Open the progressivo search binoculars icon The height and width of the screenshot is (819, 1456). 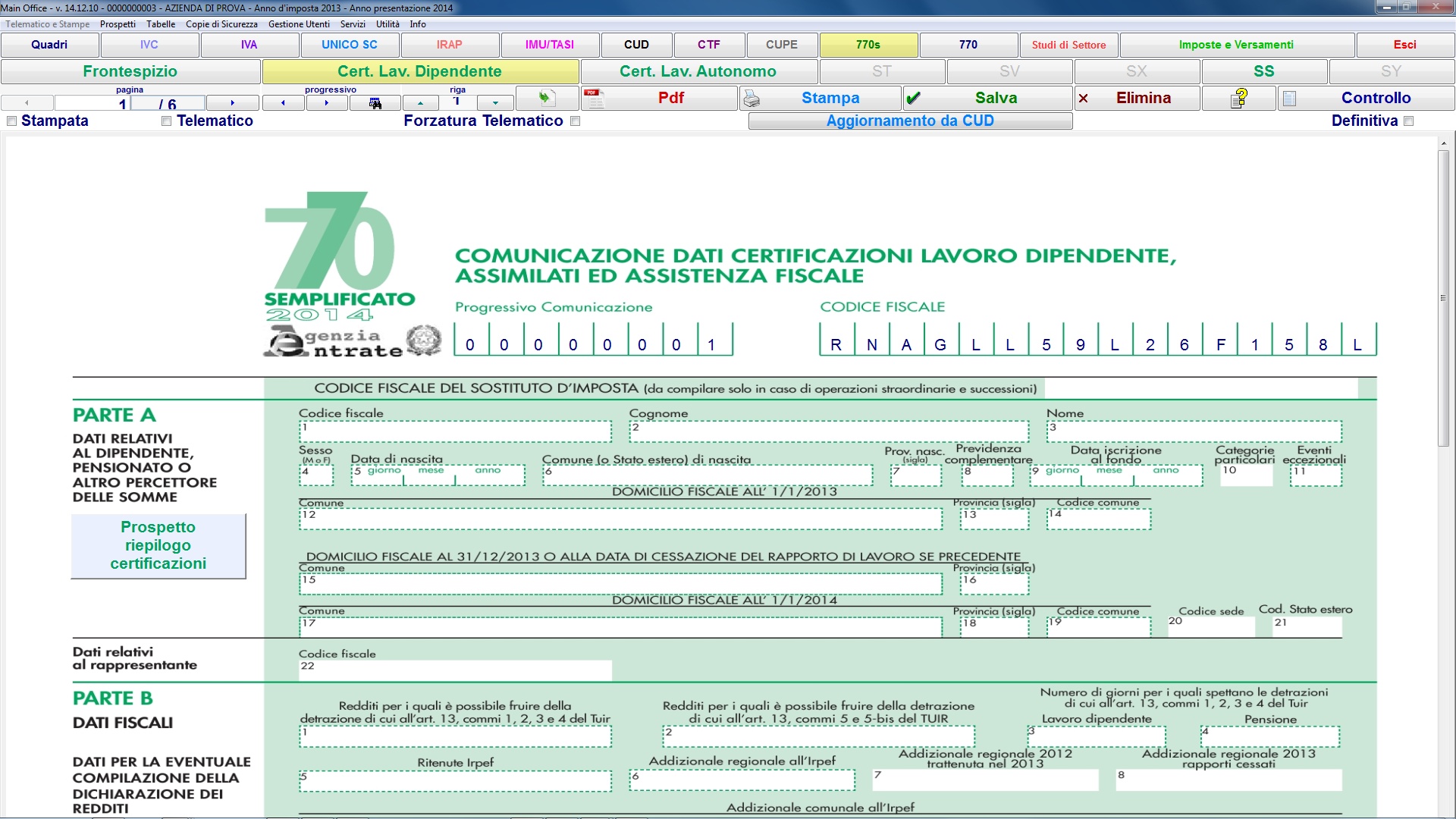[375, 102]
